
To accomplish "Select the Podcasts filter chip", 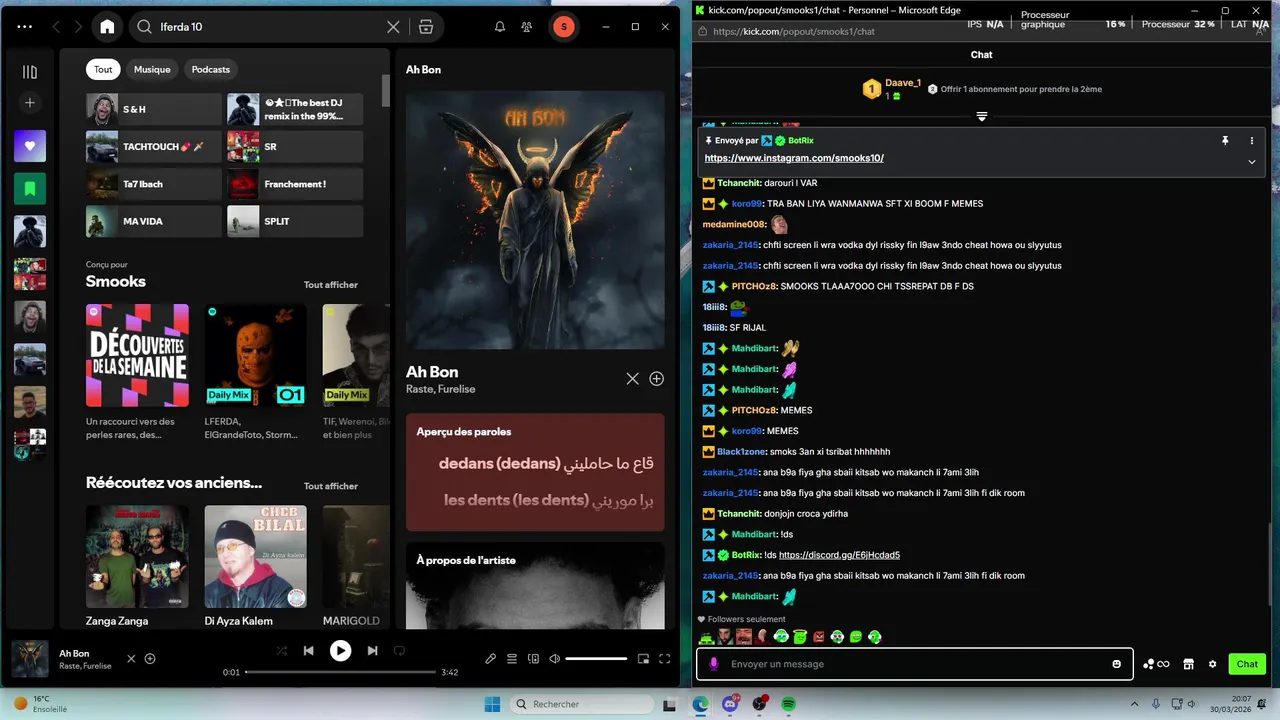I will tap(211, 69).
